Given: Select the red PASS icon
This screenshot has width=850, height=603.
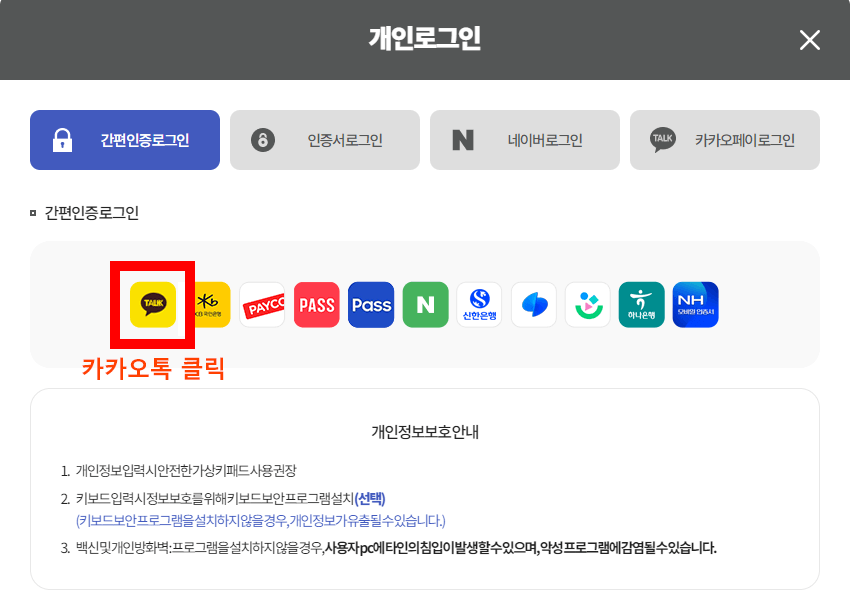Looking at the screenshot, I should tap(317, 304).
